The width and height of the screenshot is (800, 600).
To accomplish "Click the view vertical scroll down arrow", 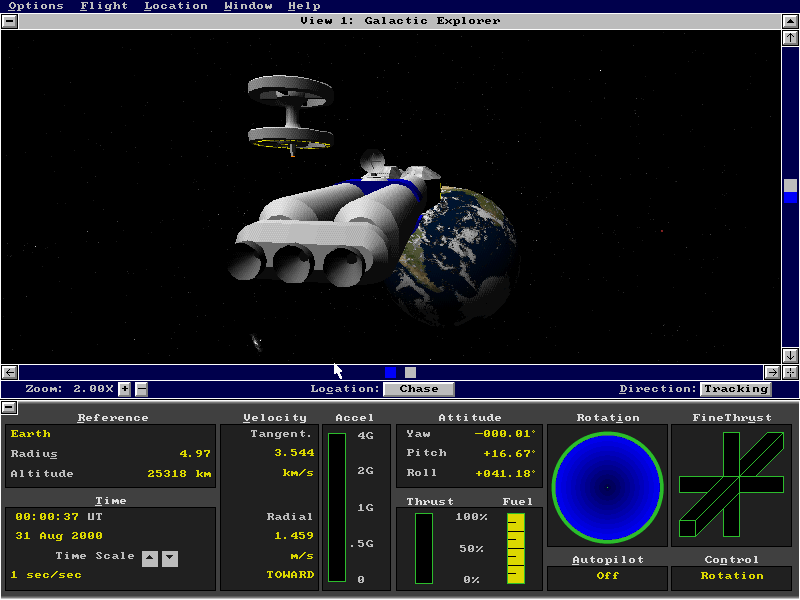I will [x=790, y=355].
